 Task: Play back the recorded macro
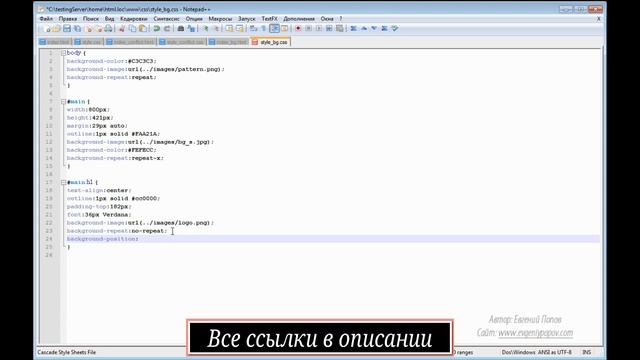[319, 29]
